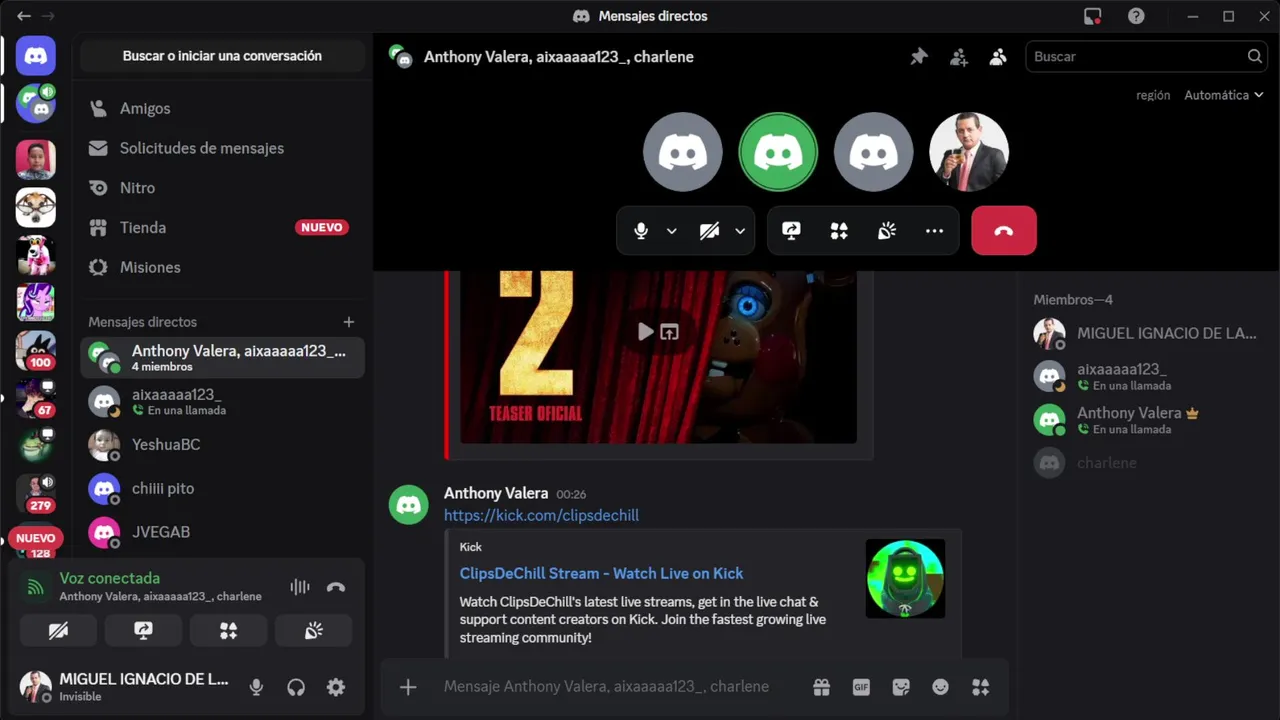Open more options ellipsis in call
The height and width of the screenshot is (720, 1280).
(x=934, y=231)
